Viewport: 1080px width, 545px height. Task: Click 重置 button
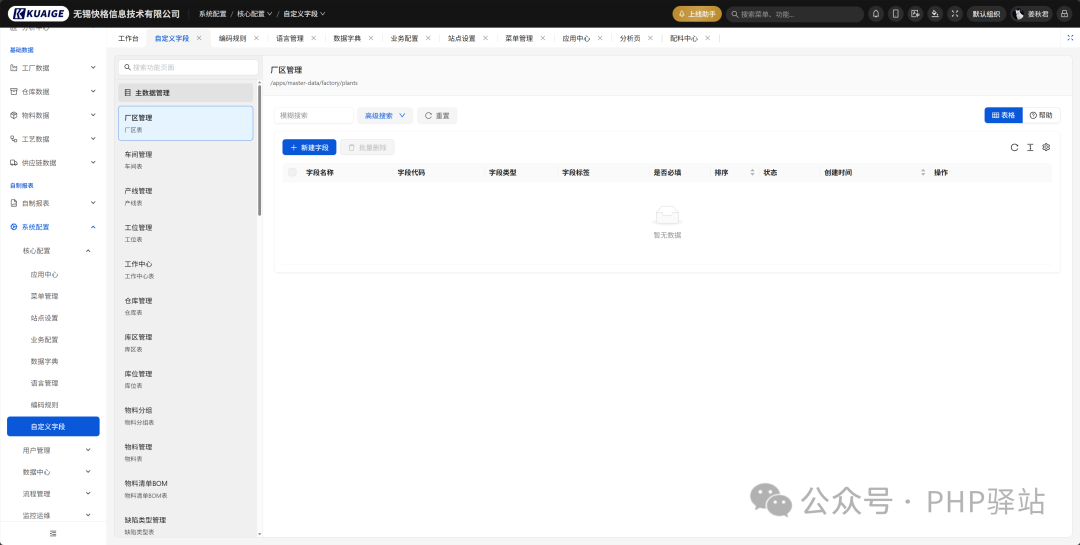pyautogui.click(x=437, y=116)
